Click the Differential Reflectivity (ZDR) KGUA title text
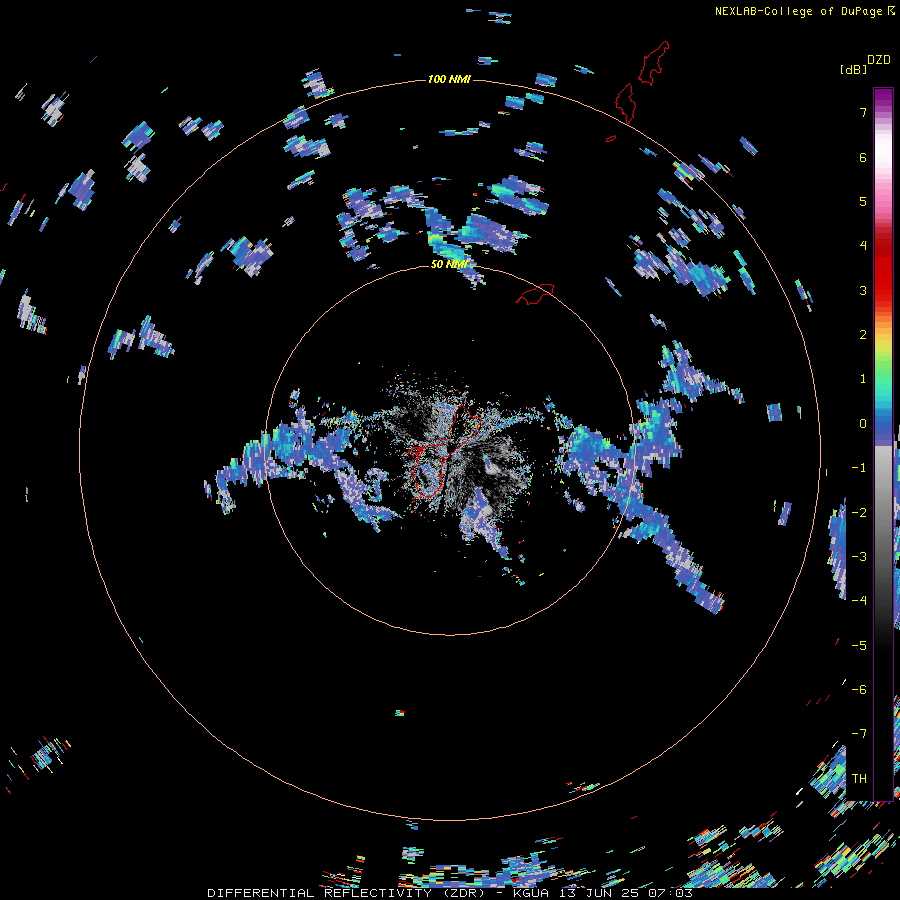 tap(449, 893)
